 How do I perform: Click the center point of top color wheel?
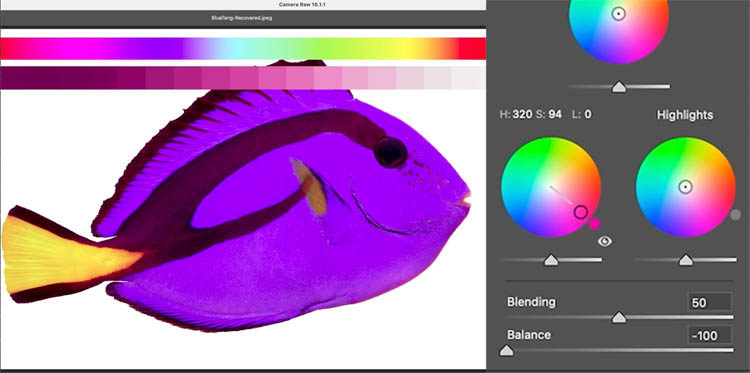pyautogui.click(x=618, y=13)
